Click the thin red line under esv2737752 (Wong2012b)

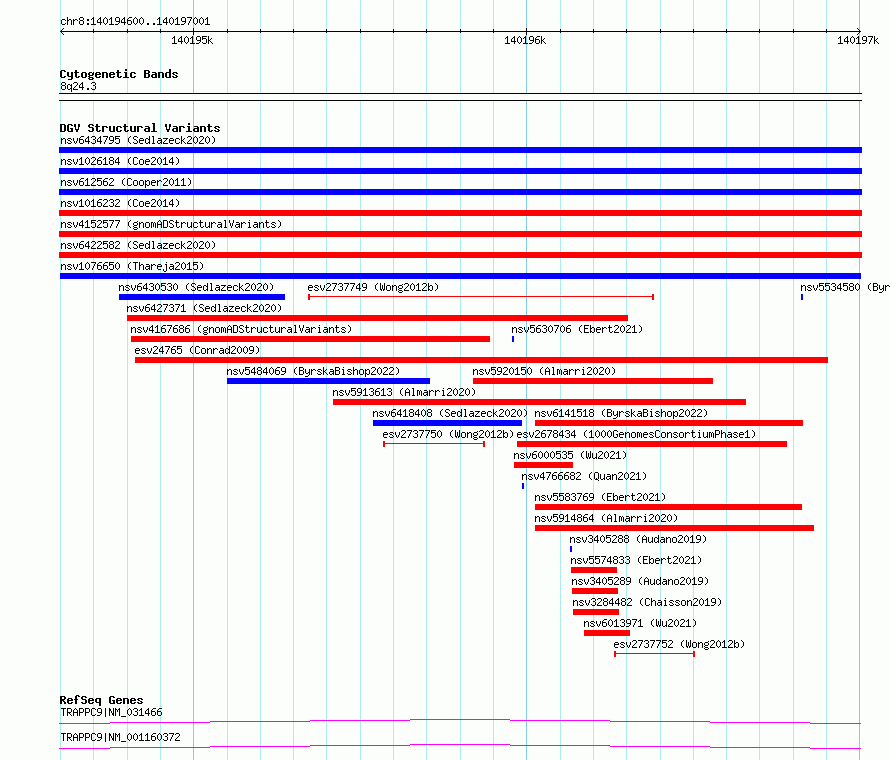(654, 654)
